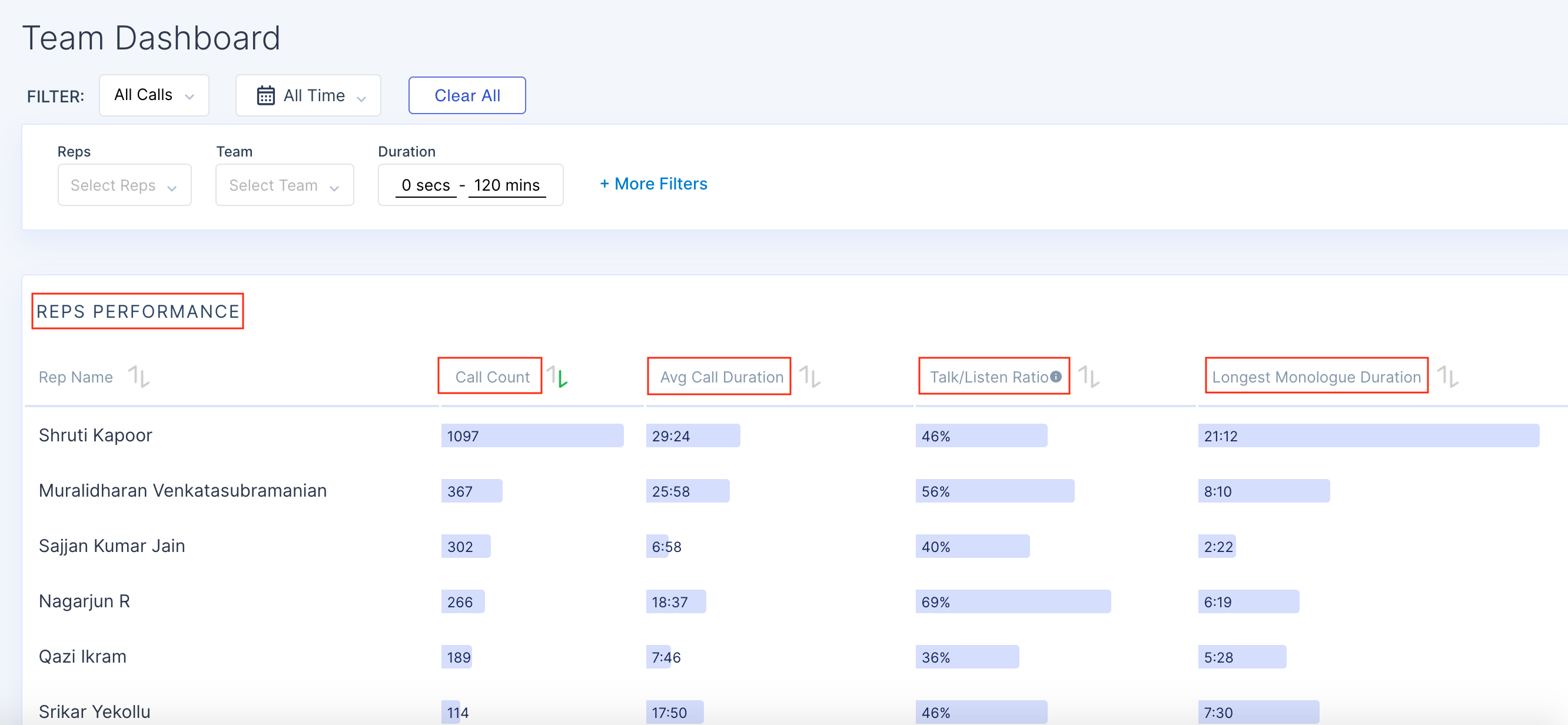Select the Shruti Kapoor rep row

coord(95,435)
